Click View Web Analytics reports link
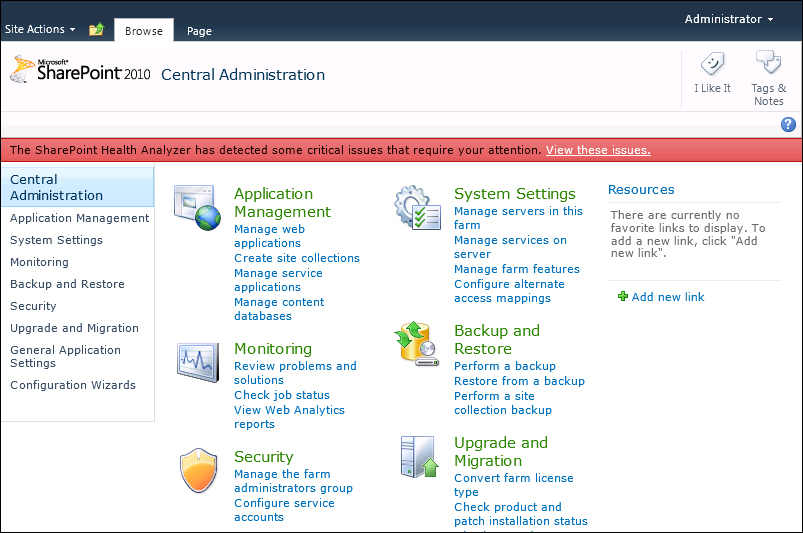Viewport: 803px width, 533px height. 289,417
